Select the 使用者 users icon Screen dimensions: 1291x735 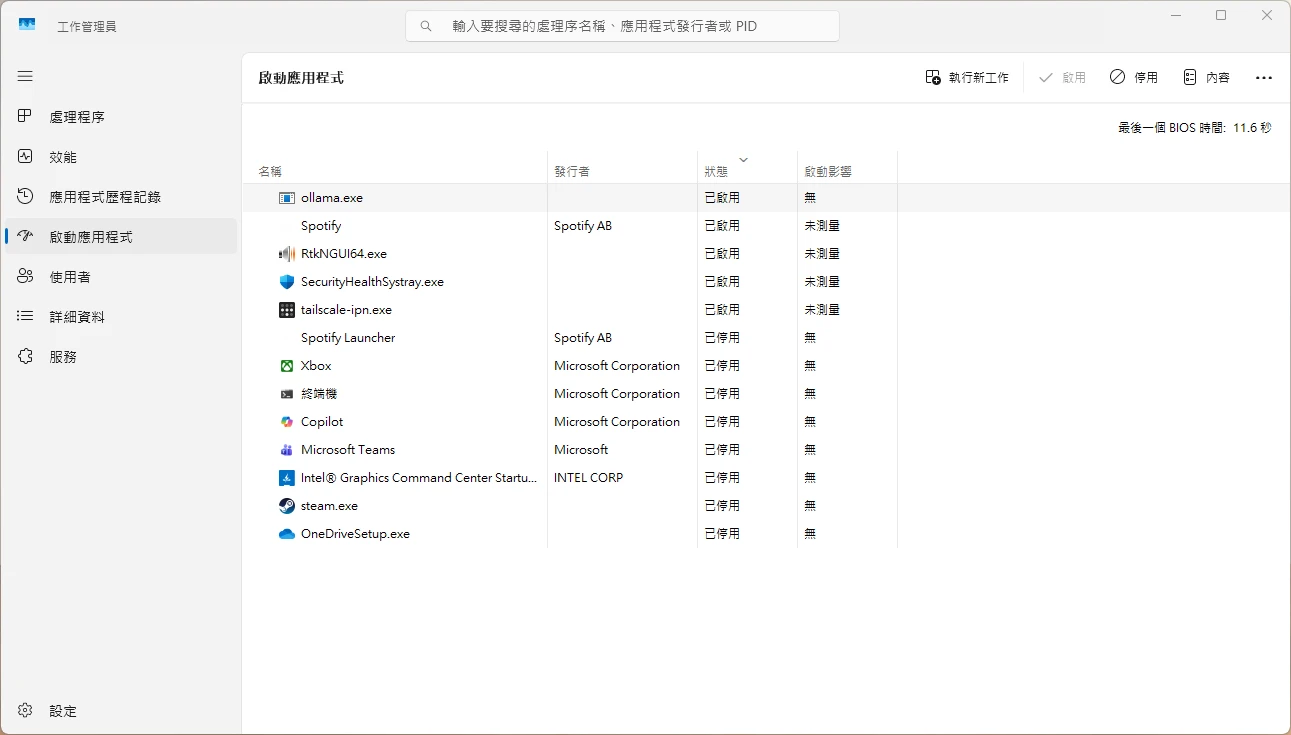[x=26, y=277]
